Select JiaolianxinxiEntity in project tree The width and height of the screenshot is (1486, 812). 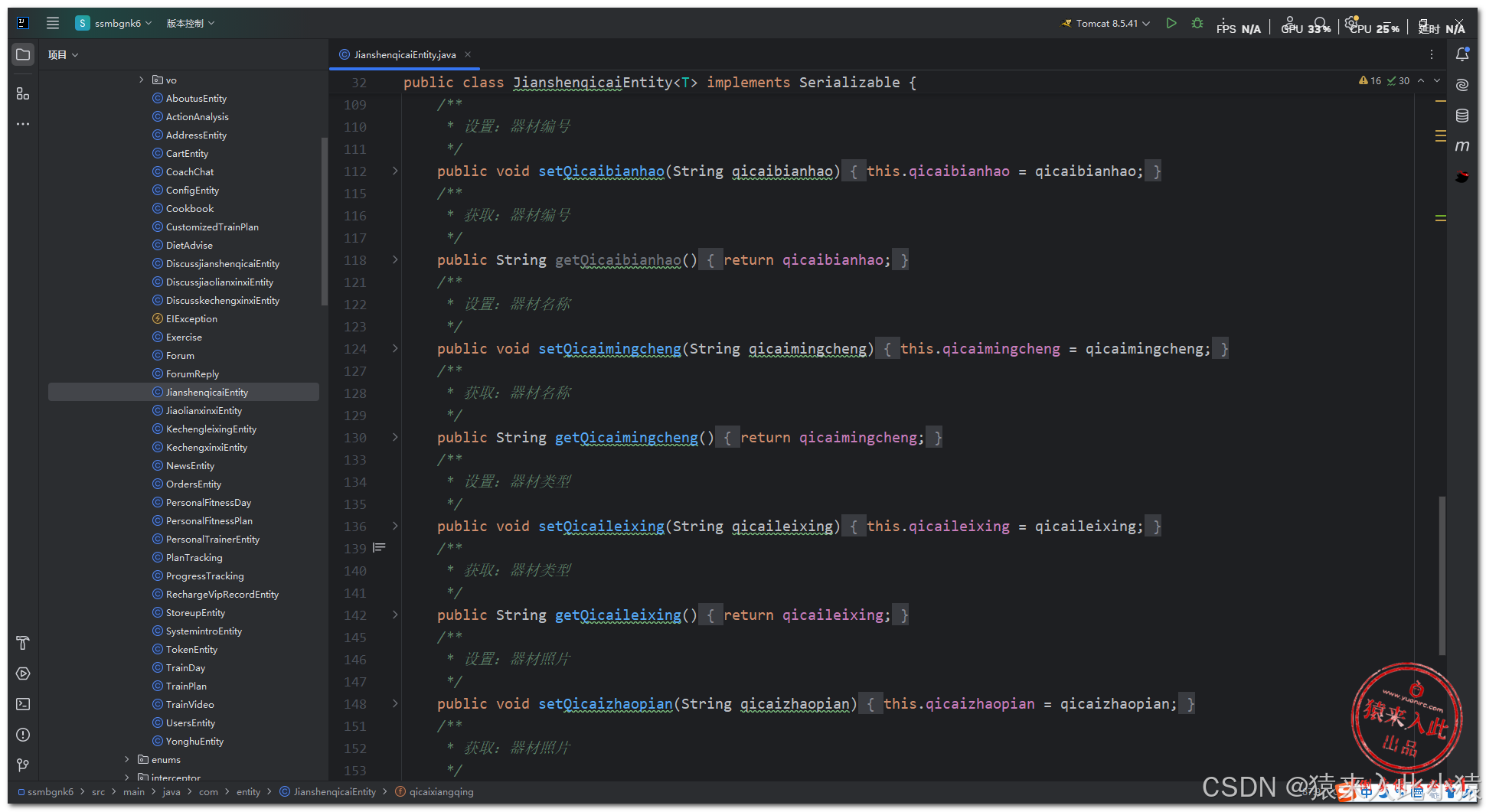[204, 410]
